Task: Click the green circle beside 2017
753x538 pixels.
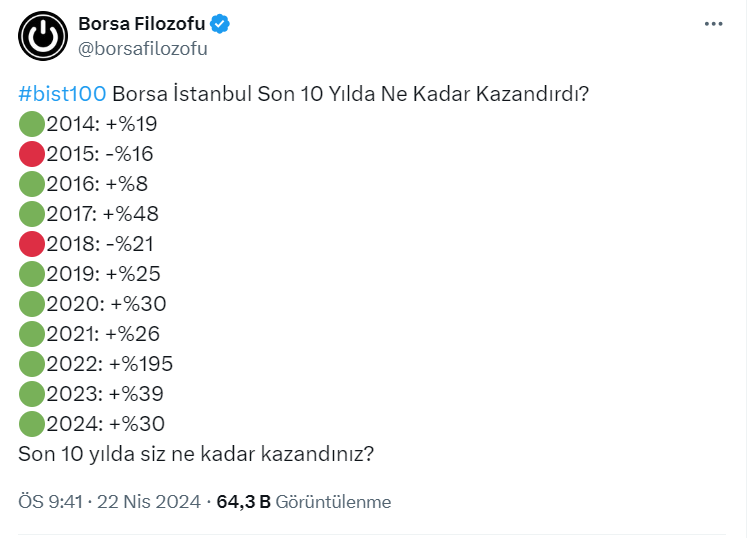Action: (32, 214)
